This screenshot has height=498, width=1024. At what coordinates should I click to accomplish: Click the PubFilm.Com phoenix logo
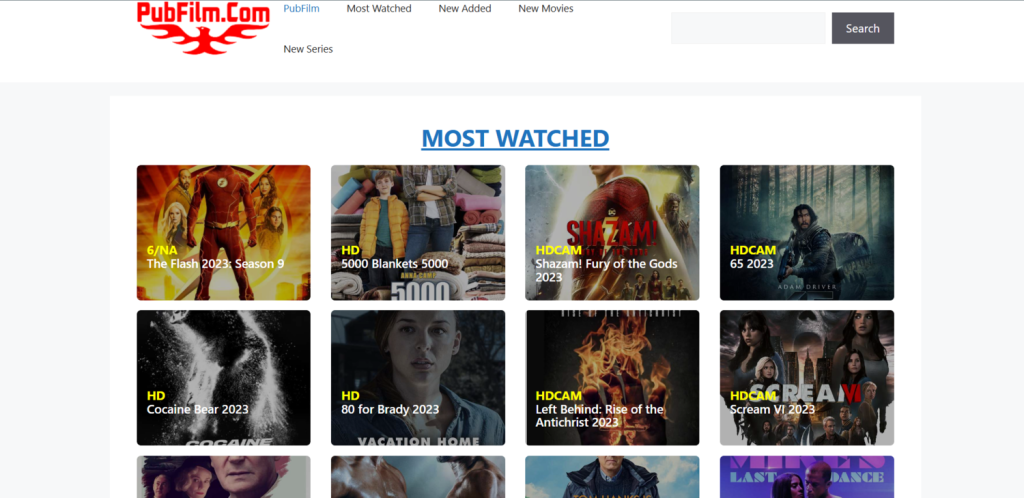pos(203,28)
